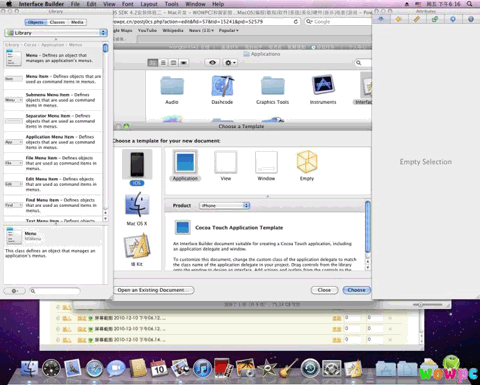
Task: Switch Finder window to icon view
Action: pyautogui.click(x=153, y=63)
